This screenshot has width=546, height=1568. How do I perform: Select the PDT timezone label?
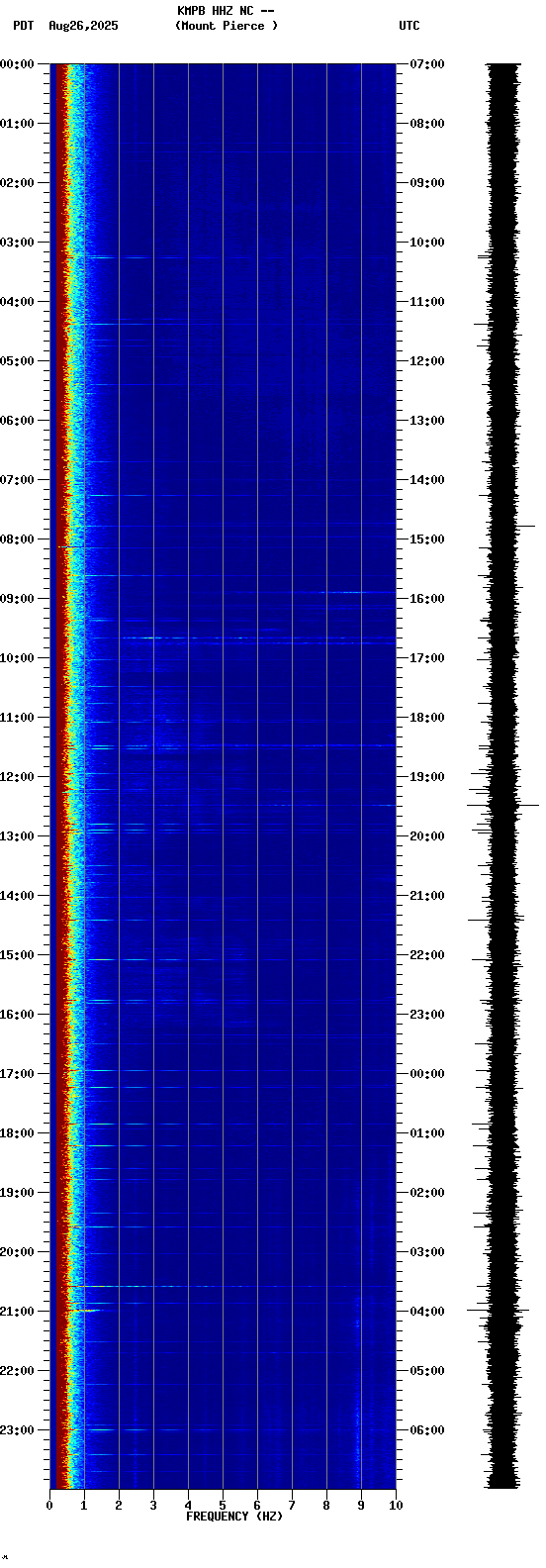[23, 26]
